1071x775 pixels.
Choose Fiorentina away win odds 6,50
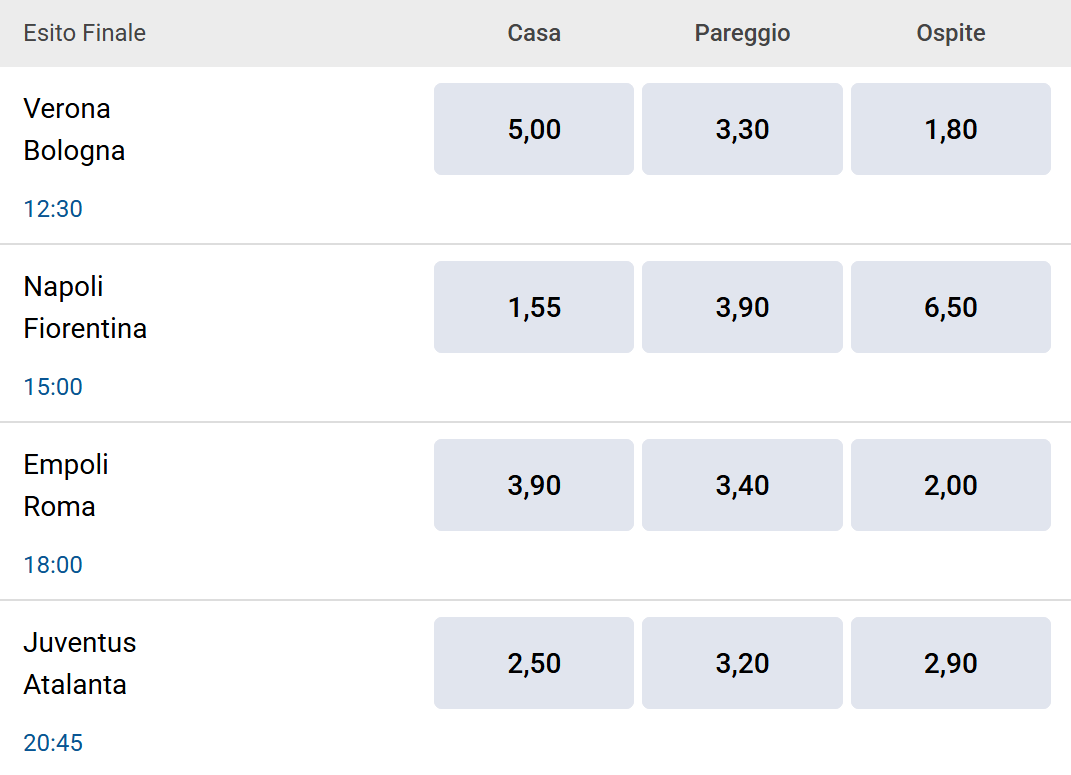pos(951,307)
